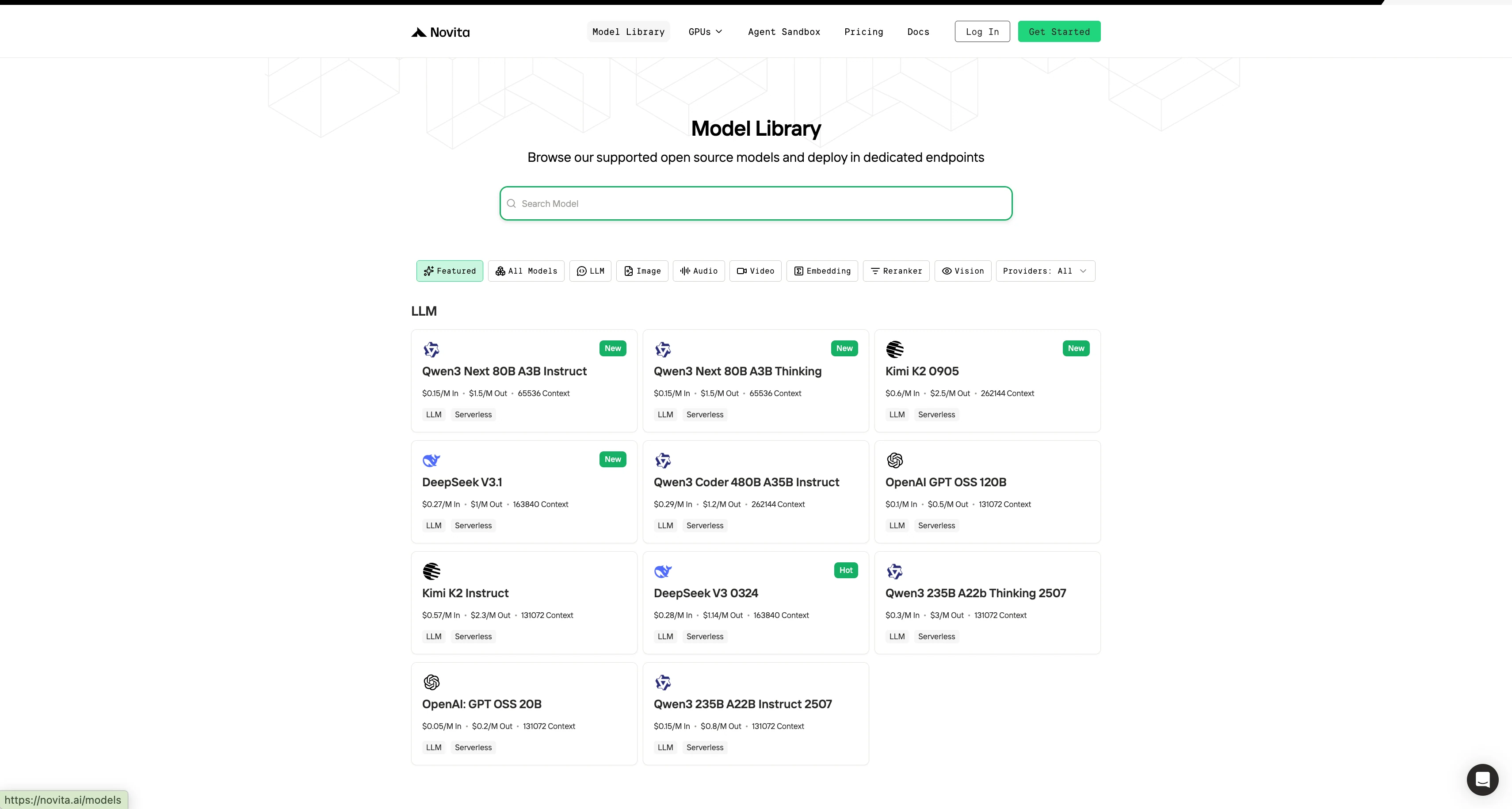Filter models by LLM
The width and height of the screenshot is (1512, 809).
[591, 271]
